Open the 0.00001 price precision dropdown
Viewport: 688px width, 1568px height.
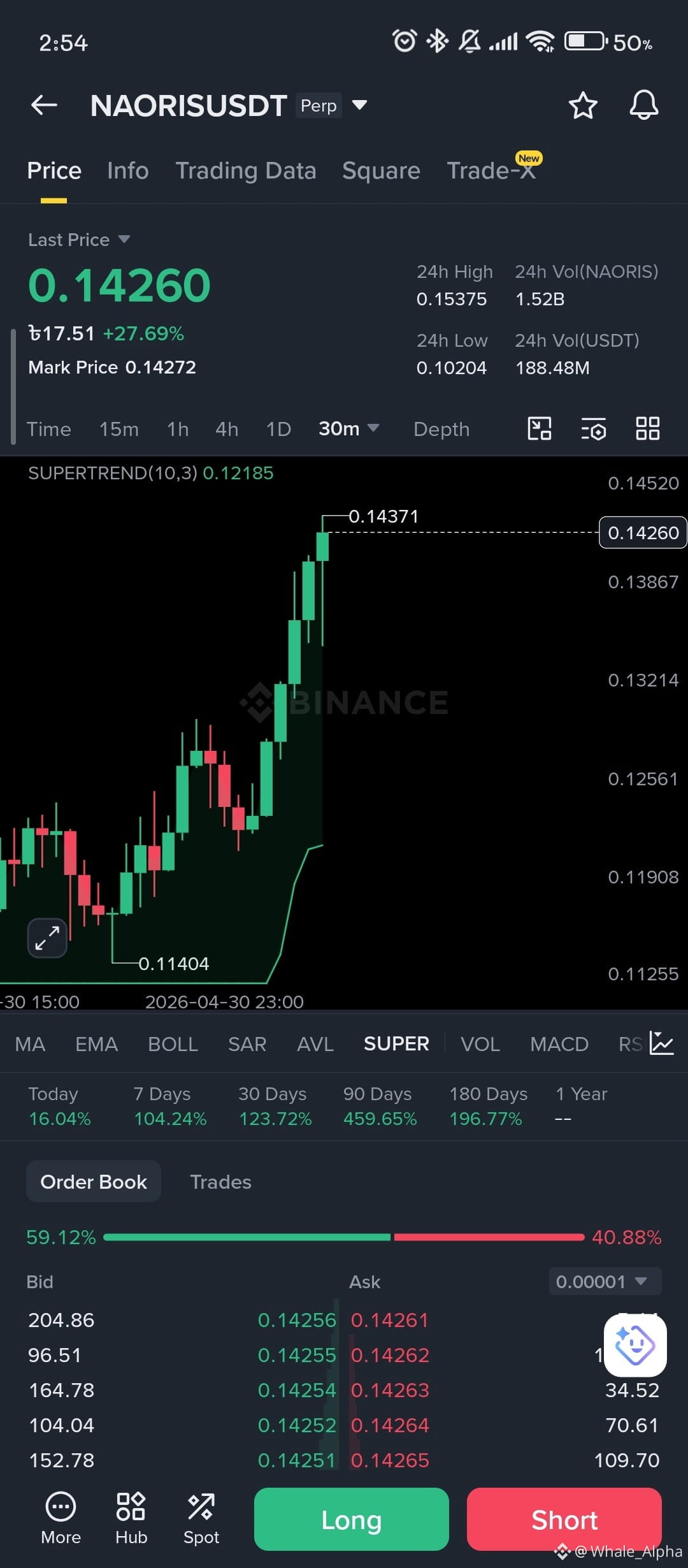(605, 1281)
